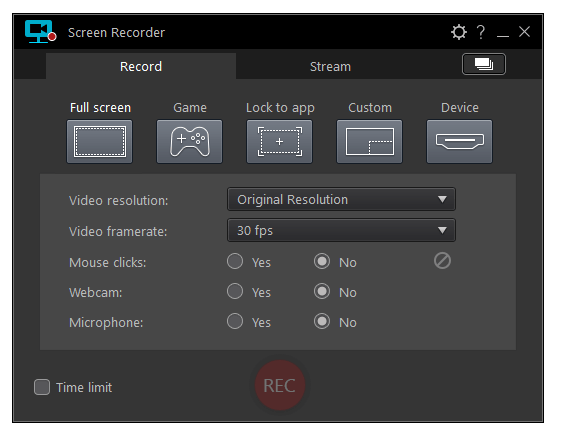
Task: Select Full screen recording mode icon
Action: pyautogui.click(x=99, y=142)
